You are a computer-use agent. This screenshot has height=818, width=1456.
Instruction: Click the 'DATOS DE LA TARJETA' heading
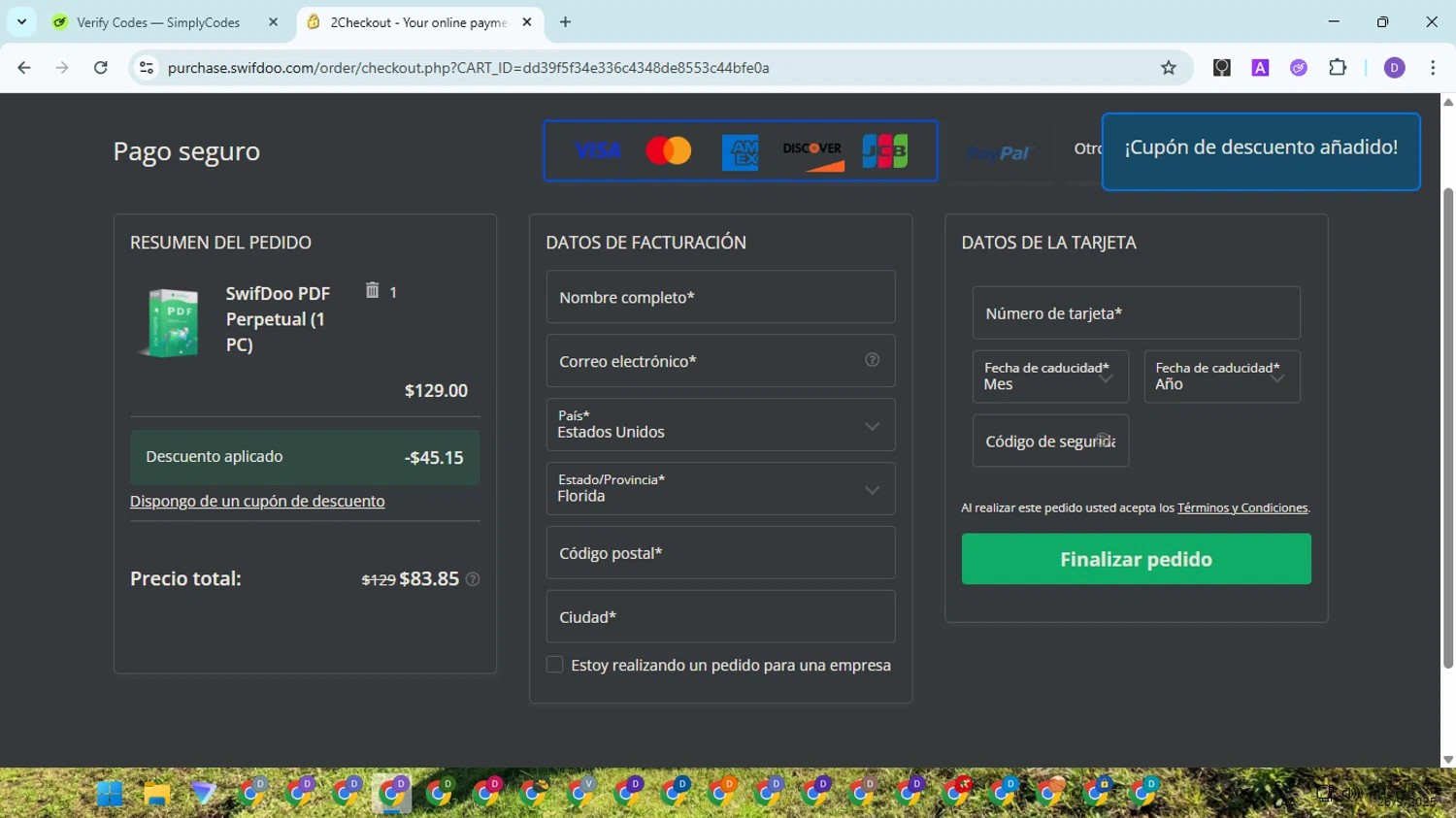coord(1048,243)
